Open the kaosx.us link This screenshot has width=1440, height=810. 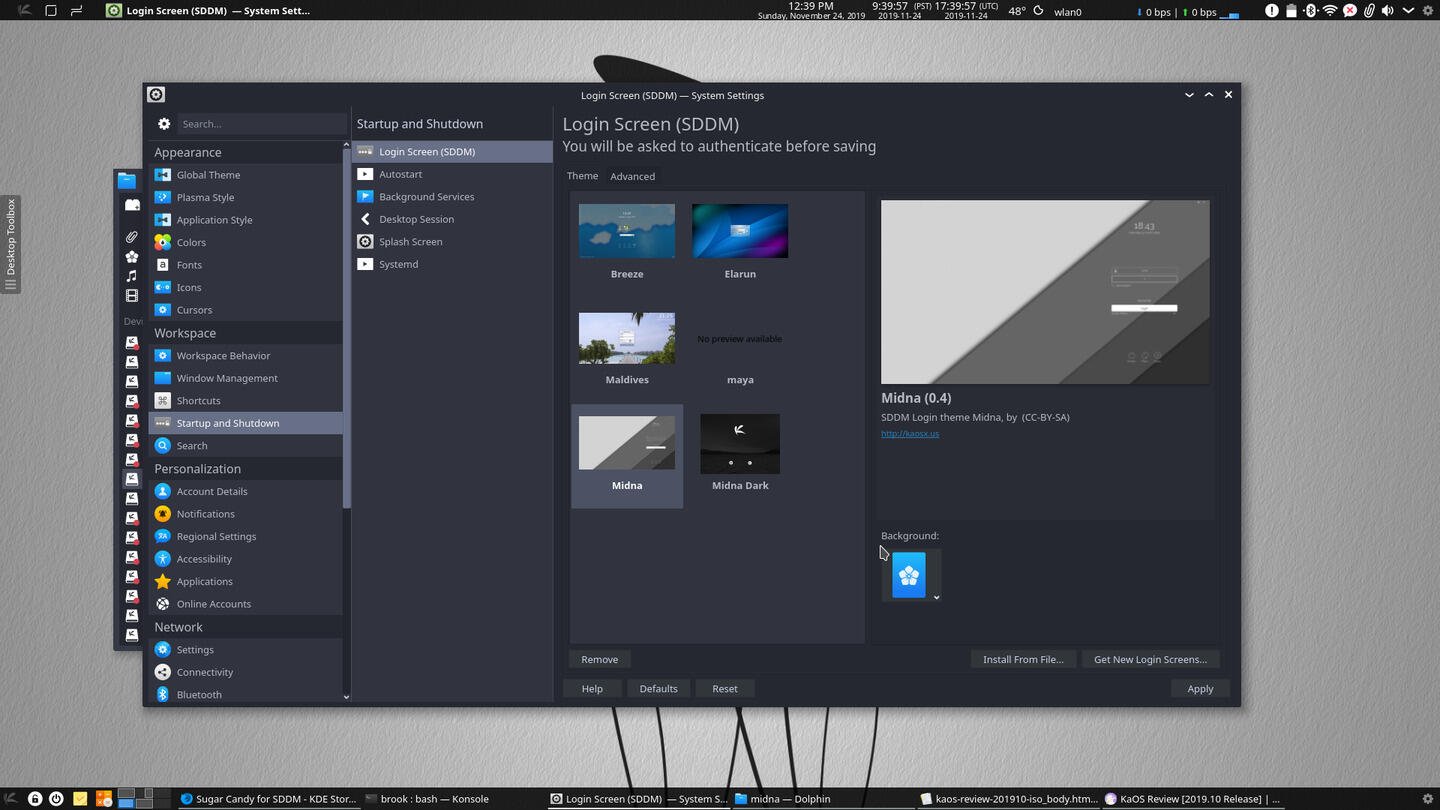[910, 434]
